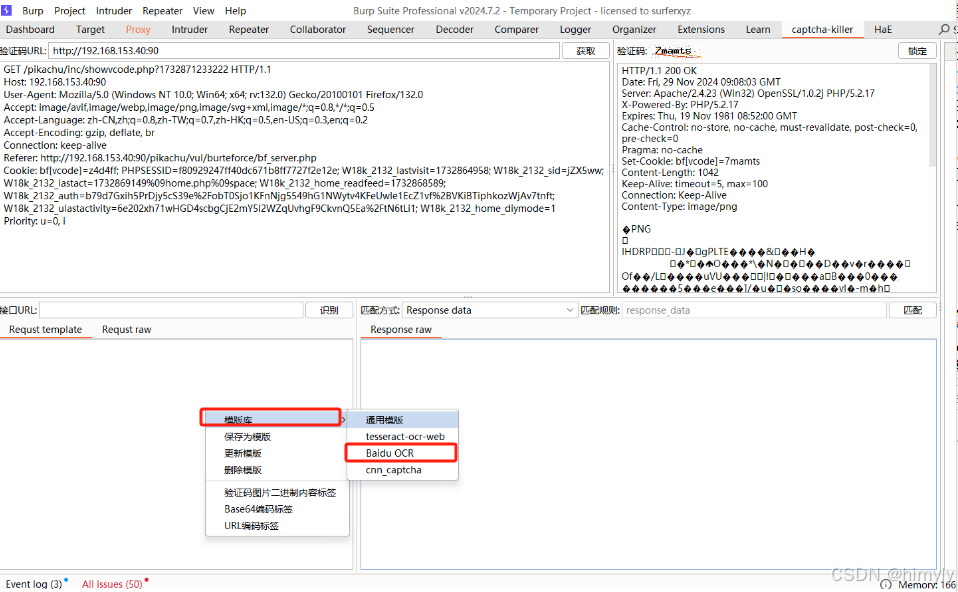Viewport: 958px width, 592px height.
Task: Switch to the Proxy tab
Action: pos(138,29)
